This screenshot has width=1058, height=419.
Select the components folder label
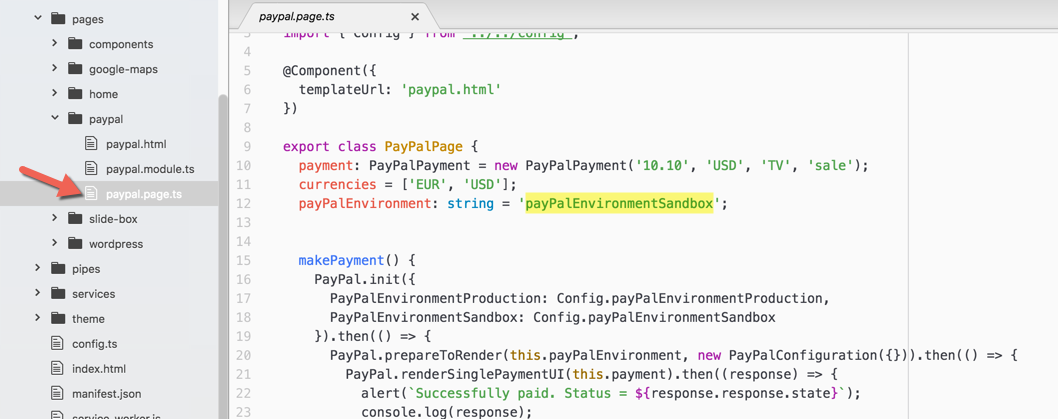coord(121,44)
